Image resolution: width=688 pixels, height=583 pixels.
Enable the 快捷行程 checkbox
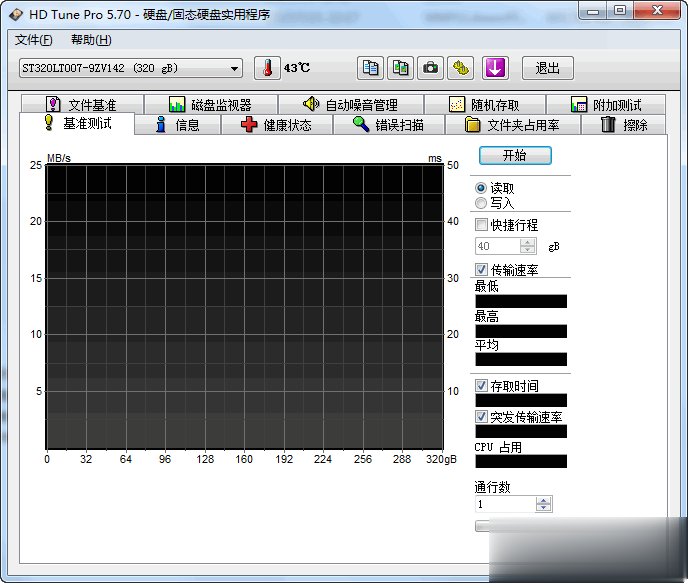481,225
